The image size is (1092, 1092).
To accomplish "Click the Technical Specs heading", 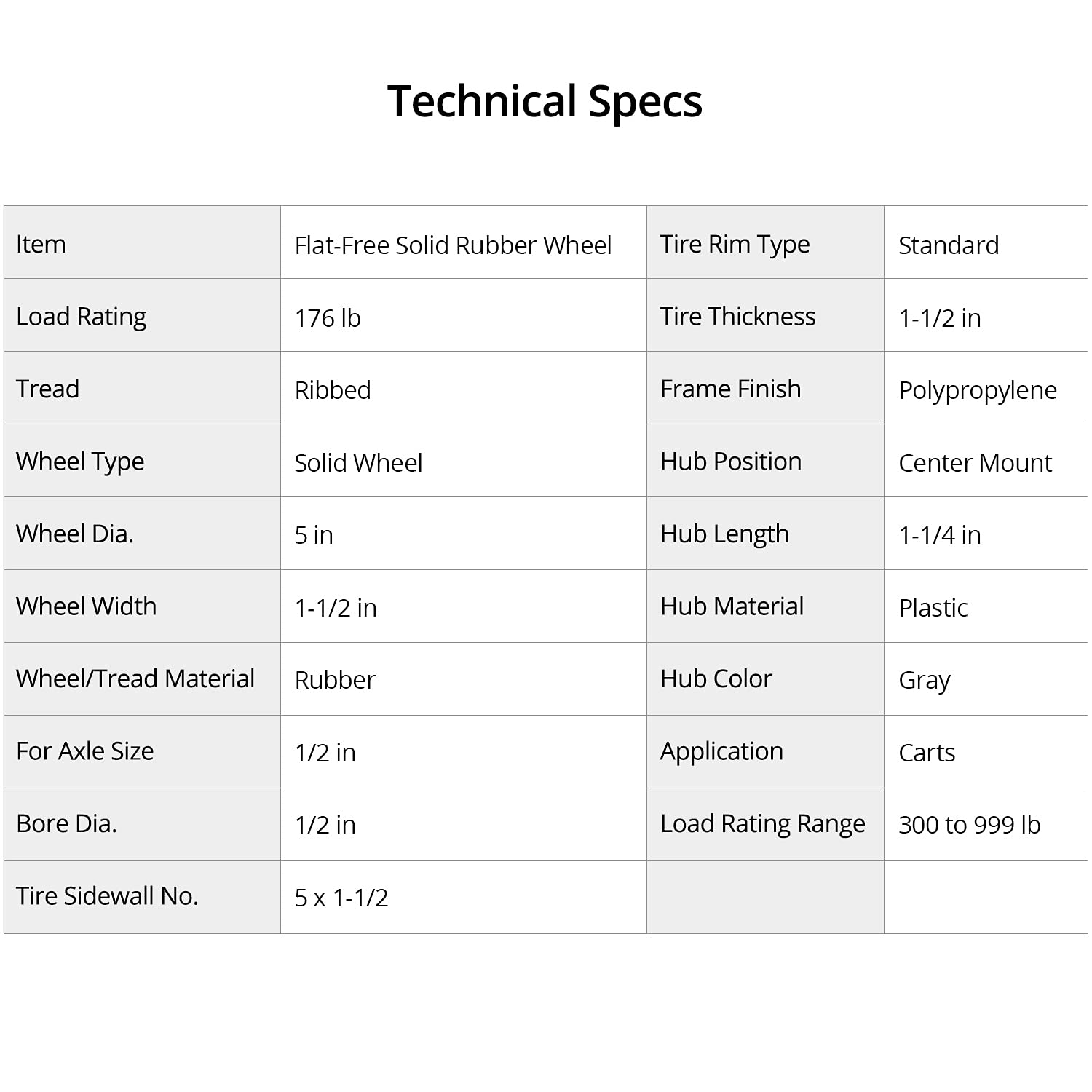I will (x=545, y=100).
